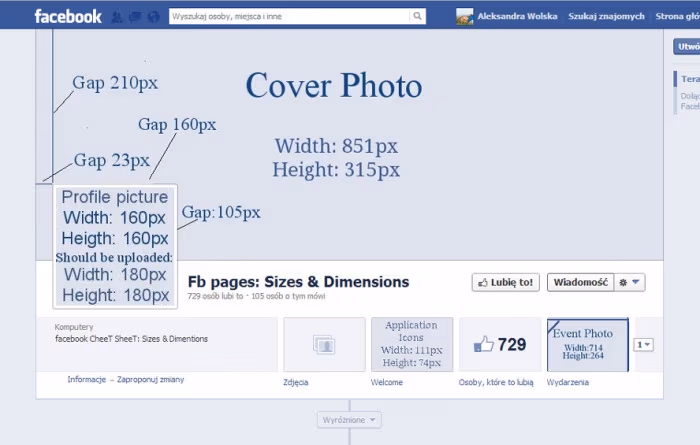This screenshot has width=700, height=445.
Task: Focus the Wyszukaj osoby search field
Action: (289, 16)
